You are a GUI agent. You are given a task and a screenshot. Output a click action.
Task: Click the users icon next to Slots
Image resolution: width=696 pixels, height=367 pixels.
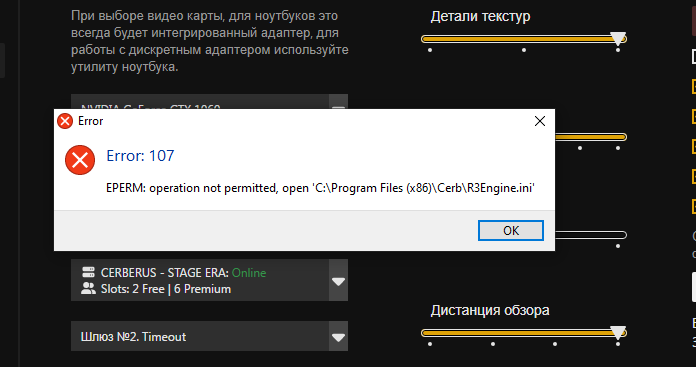(88, 289)
